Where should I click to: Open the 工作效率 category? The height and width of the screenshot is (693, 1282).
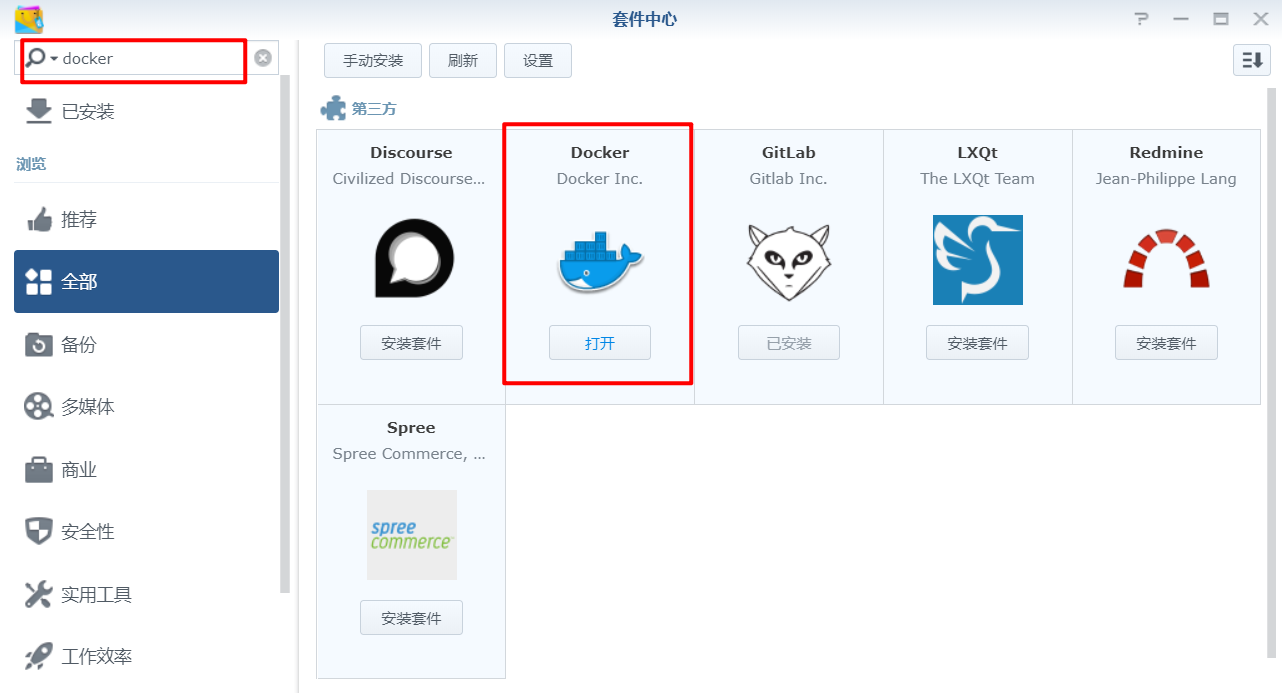[x=146, y=657]
